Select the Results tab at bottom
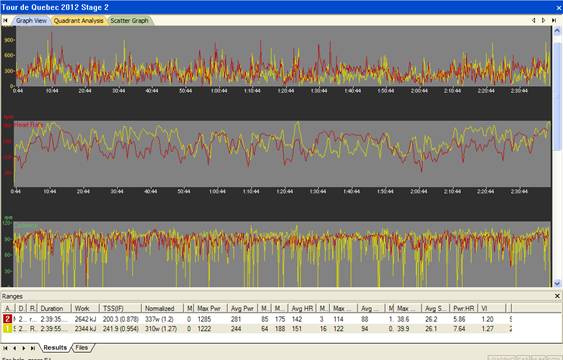563x360 pixels. (x=55, y=347)
